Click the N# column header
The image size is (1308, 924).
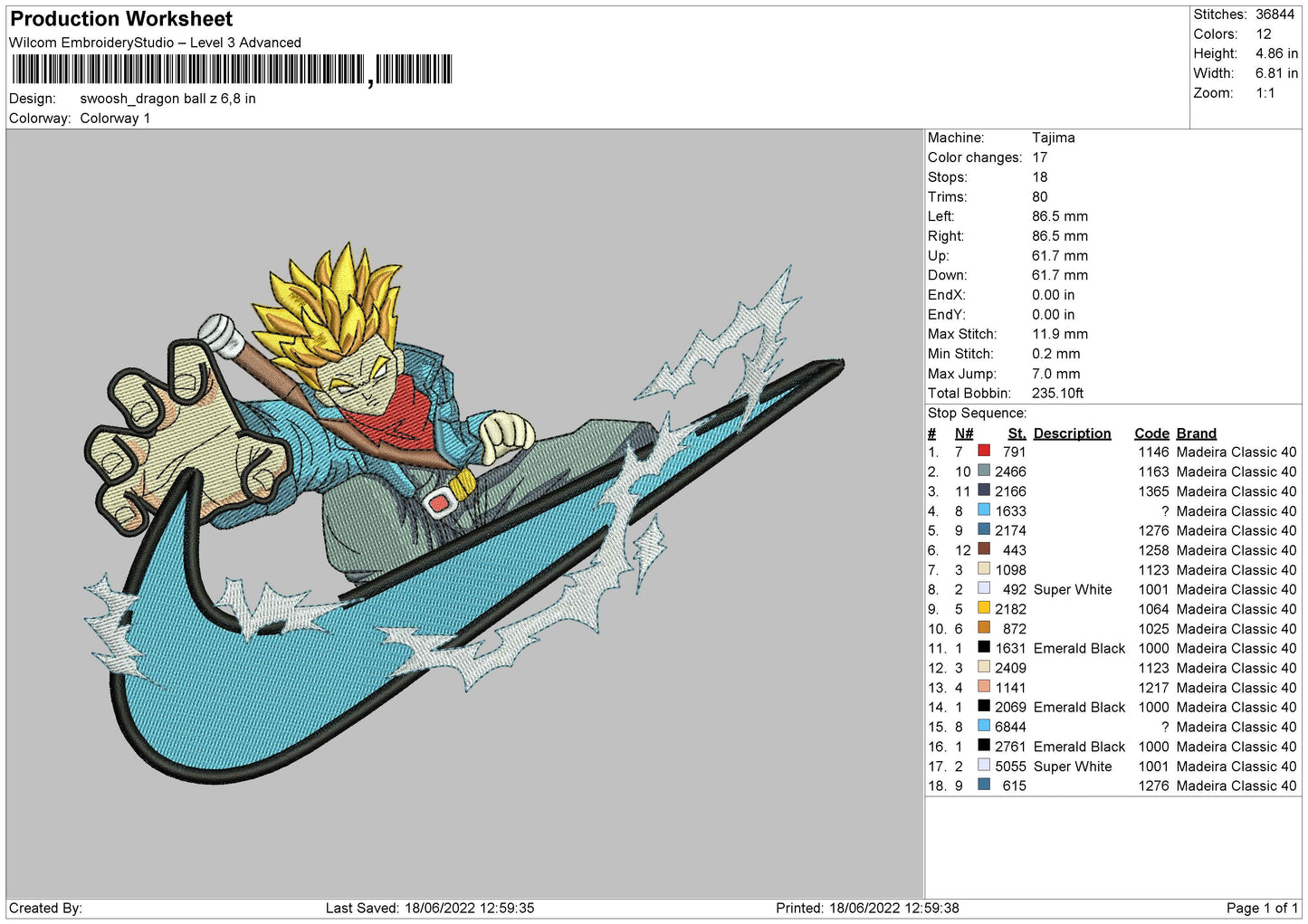point(963,433)
